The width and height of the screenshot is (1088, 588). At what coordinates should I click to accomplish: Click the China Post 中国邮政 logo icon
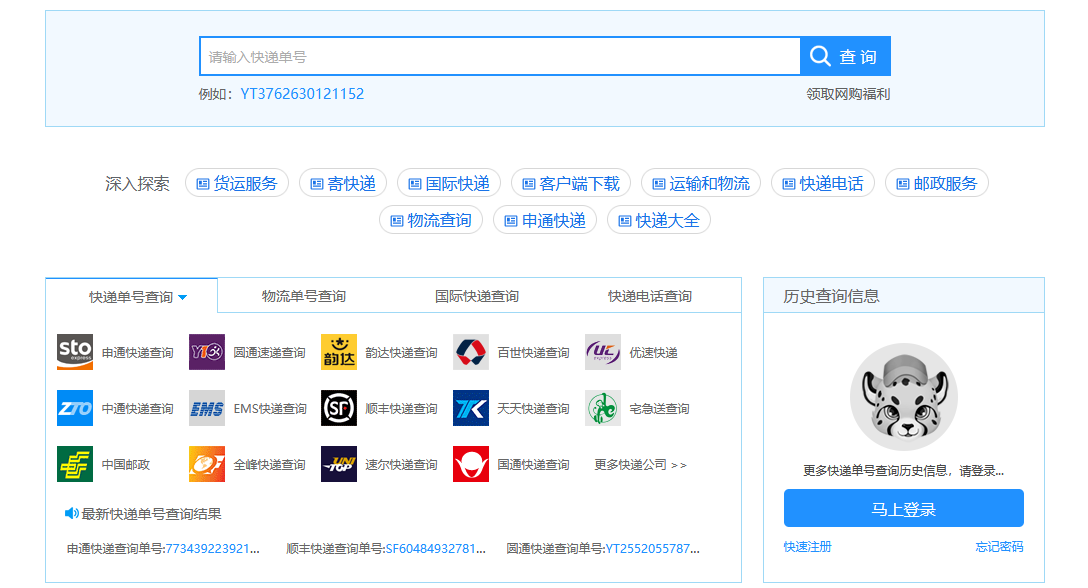(75, 464)
